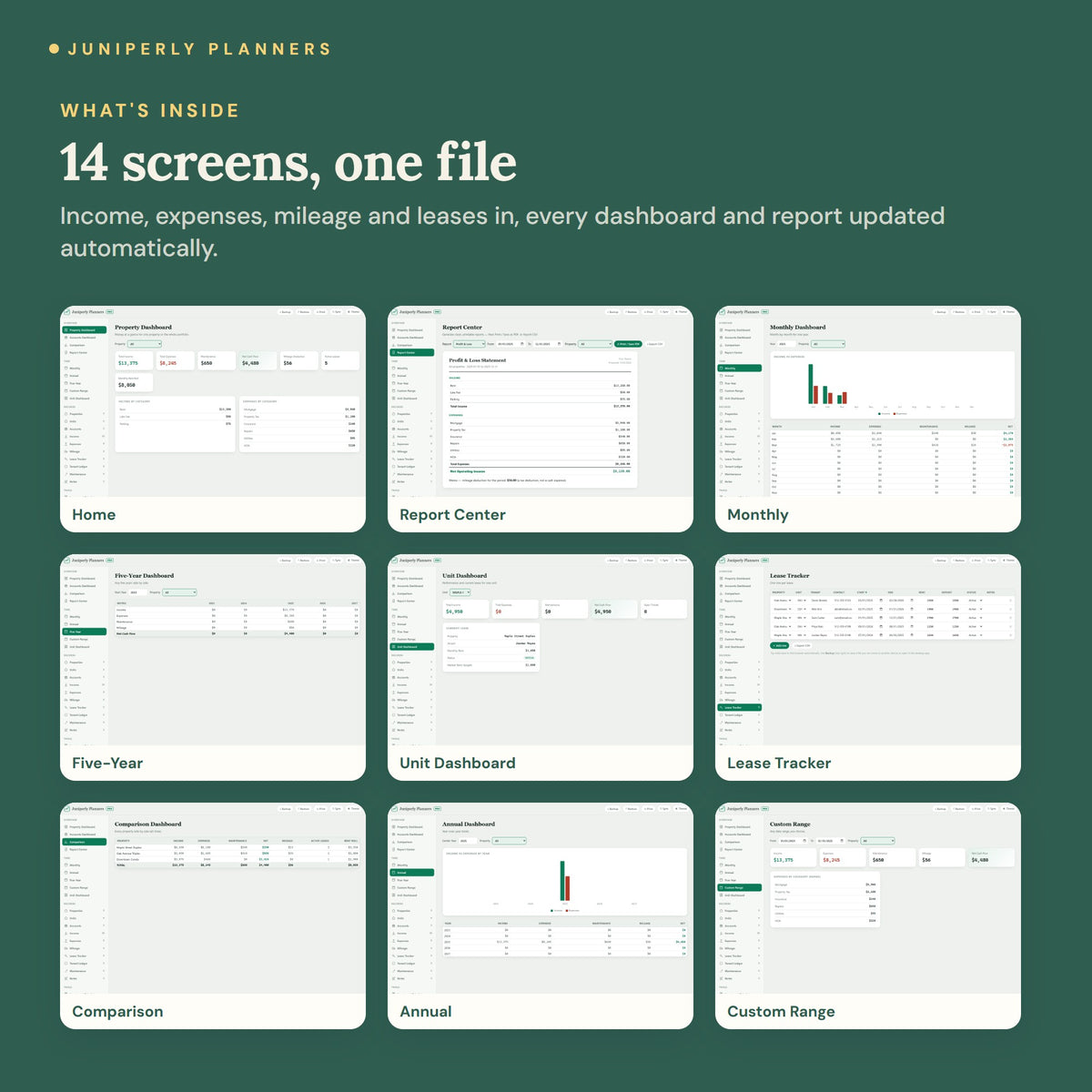Open Property dropdown in Report Center screenshot
This screenshot has height=1092, width=1092.
point(595,344)
